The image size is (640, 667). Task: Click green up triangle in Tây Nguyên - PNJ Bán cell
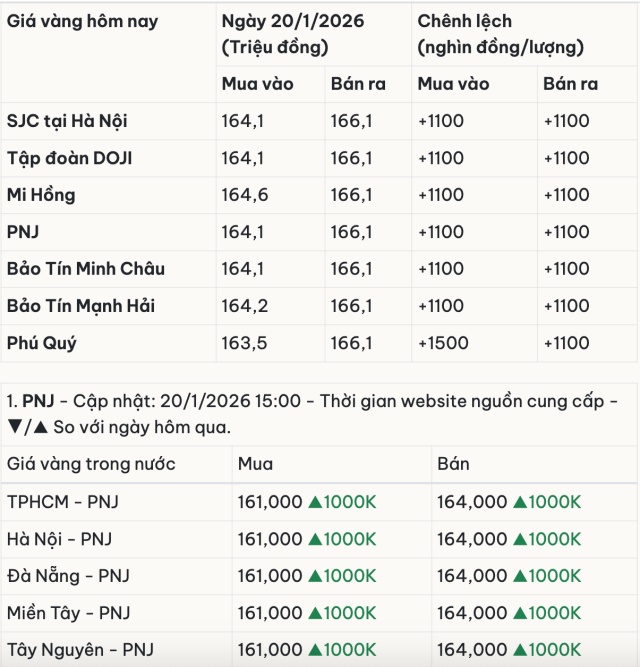coord(520,650)
